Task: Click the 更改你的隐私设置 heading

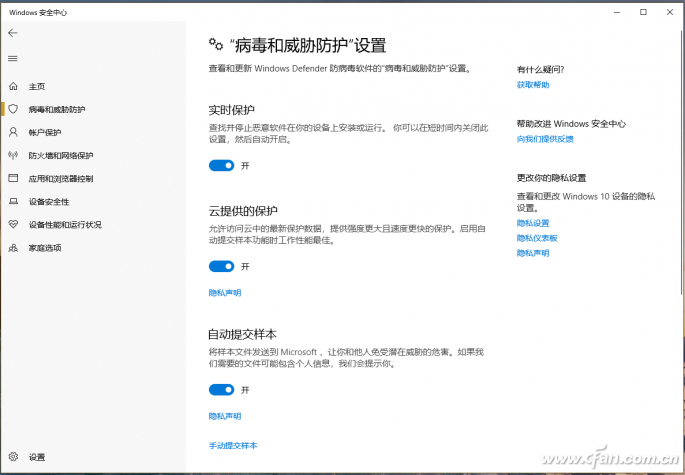Action: click(x=551, y=178)
